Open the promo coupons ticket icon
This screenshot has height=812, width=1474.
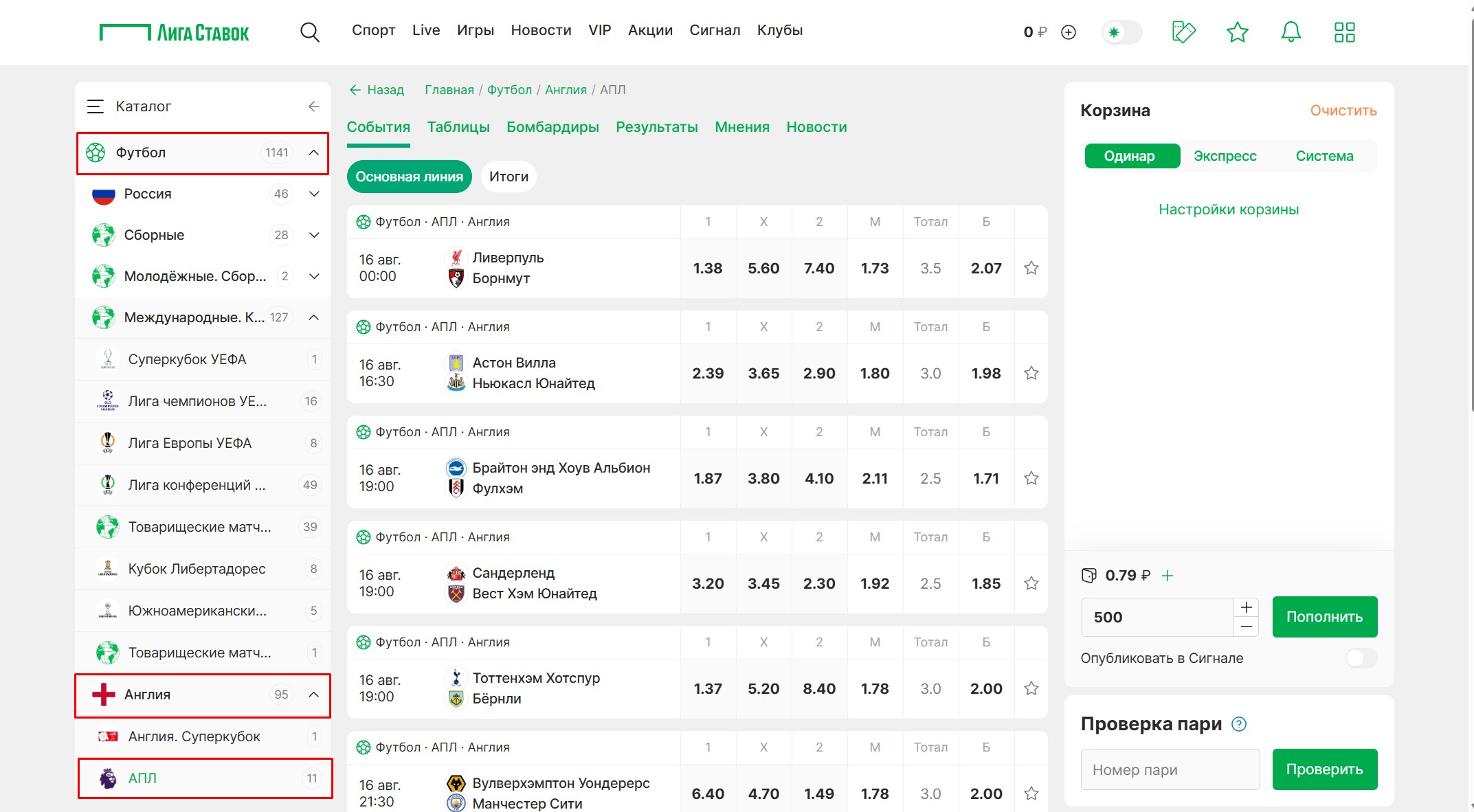[x=1183, y=32]
